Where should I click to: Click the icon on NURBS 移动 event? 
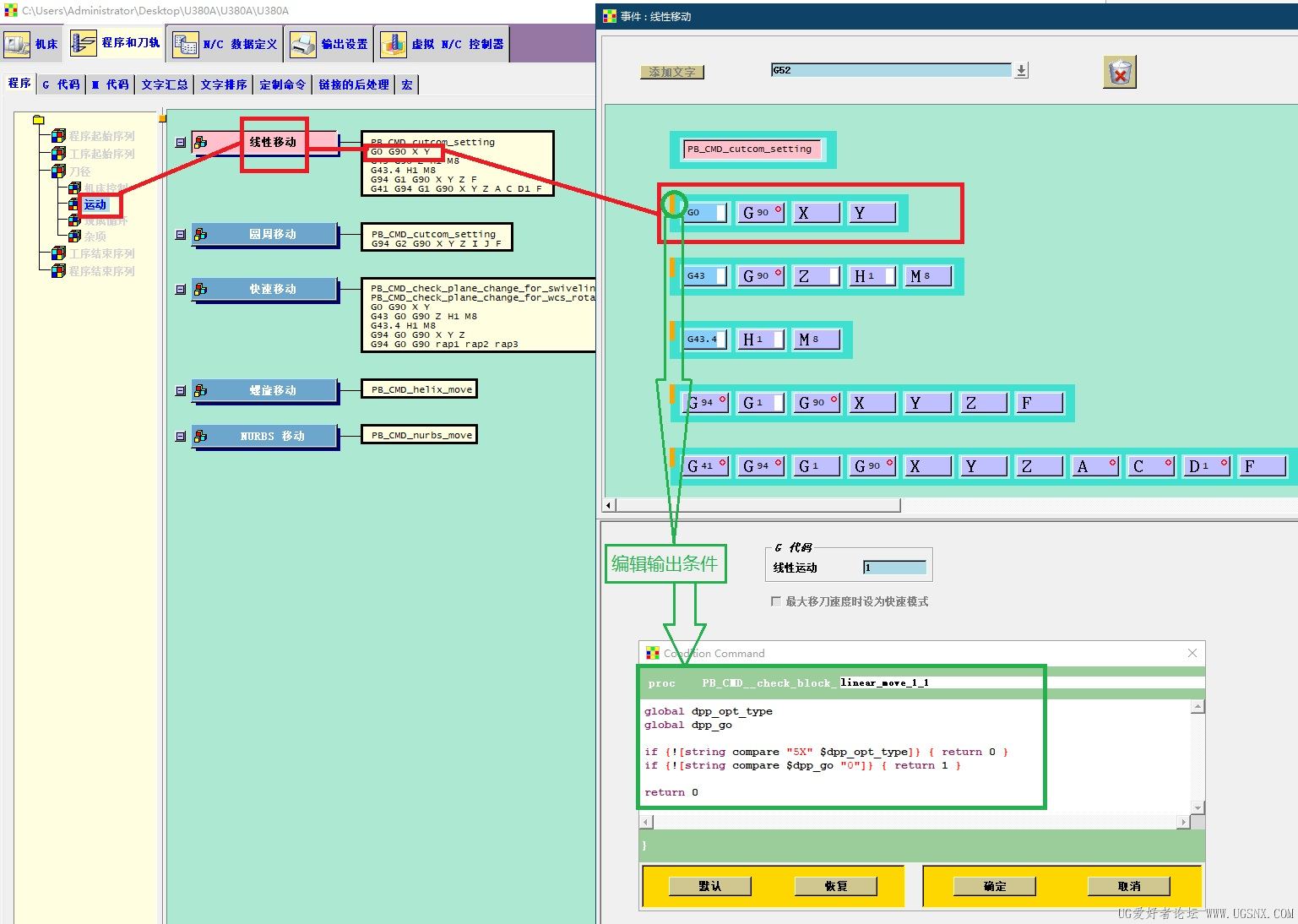point(201,437)
